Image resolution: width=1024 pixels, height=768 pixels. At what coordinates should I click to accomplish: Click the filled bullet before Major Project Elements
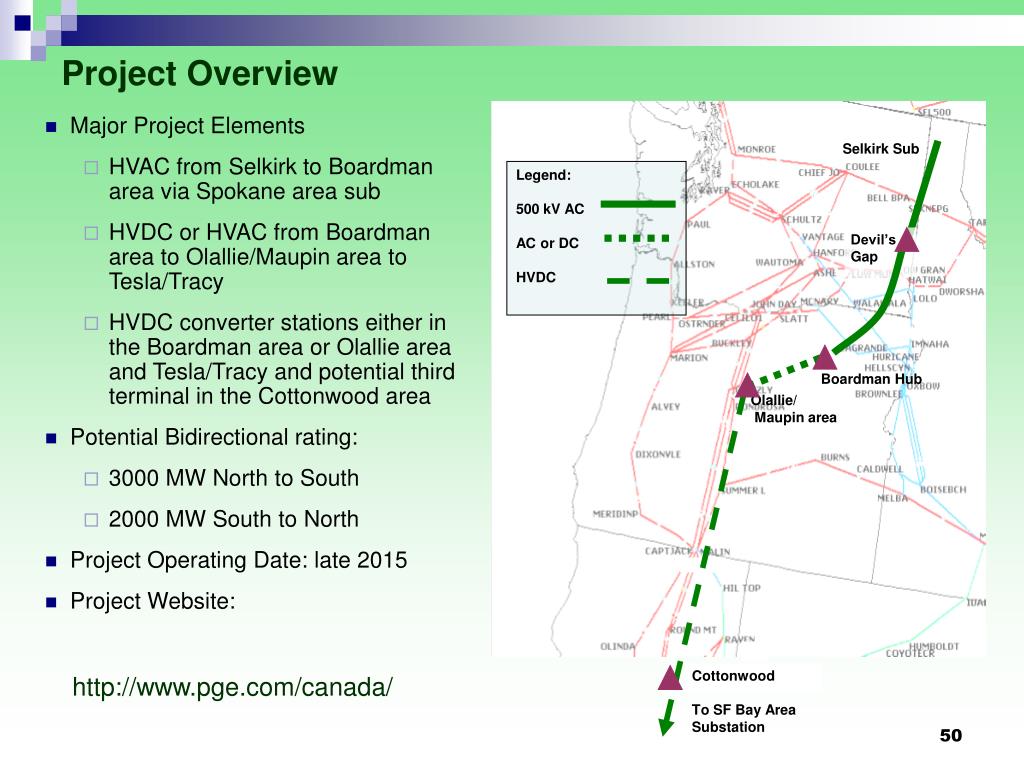[x=52, y=127]
